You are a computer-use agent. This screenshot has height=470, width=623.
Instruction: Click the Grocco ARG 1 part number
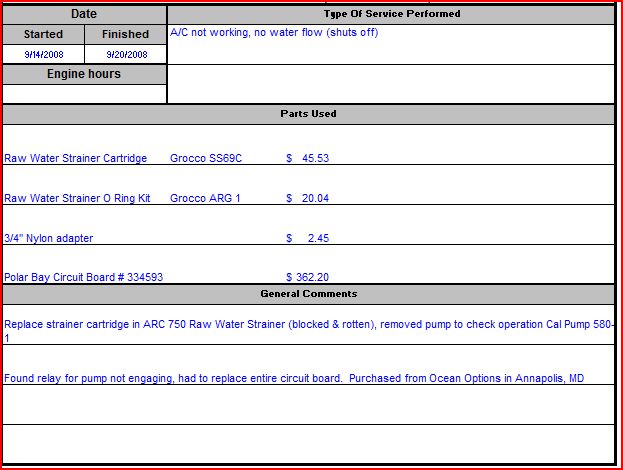point(205,198)
